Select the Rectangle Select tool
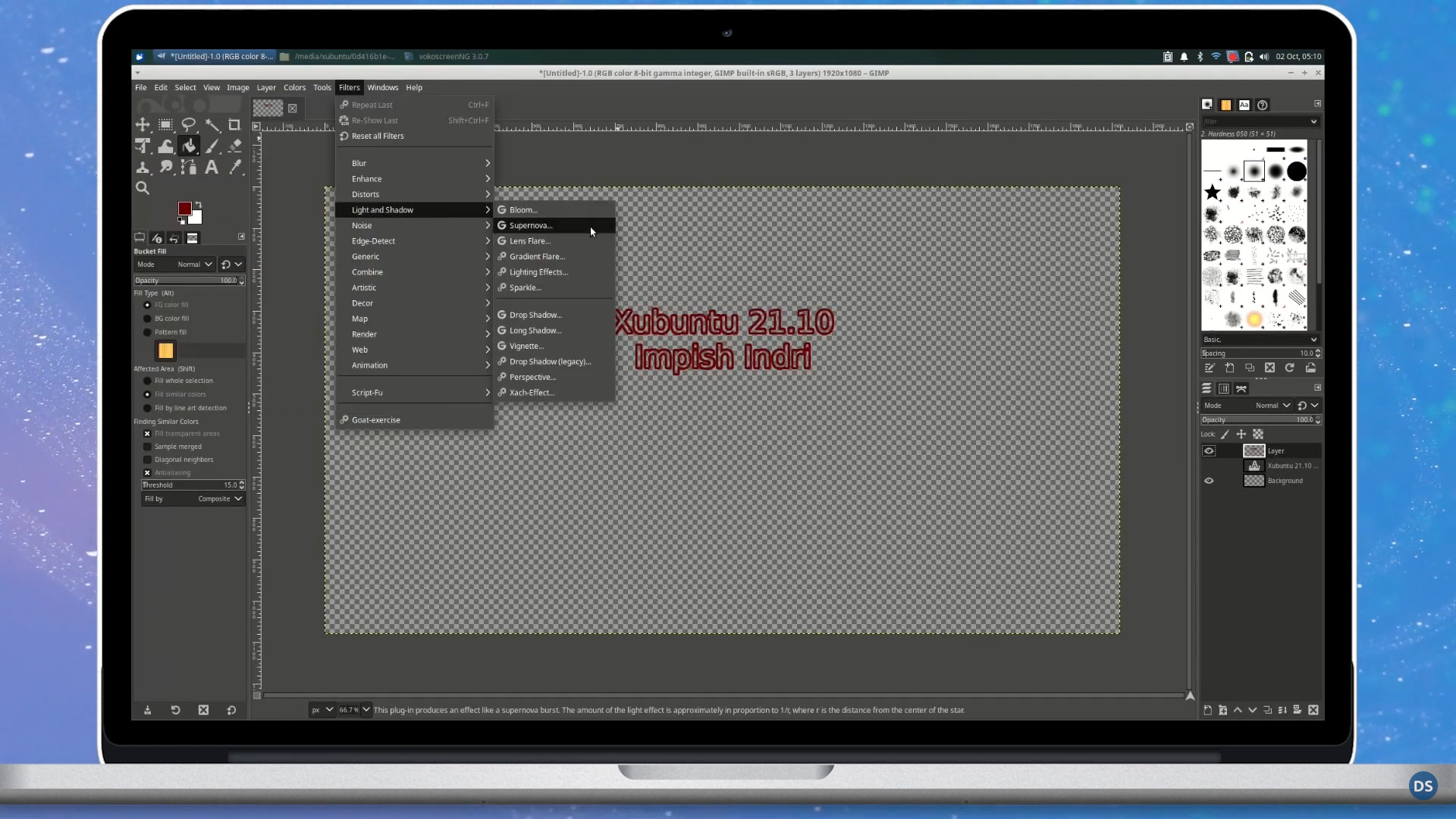Image resolution: width=1456 pixels, height=819 pixels. pyautogui.click(x=165, y=124)
